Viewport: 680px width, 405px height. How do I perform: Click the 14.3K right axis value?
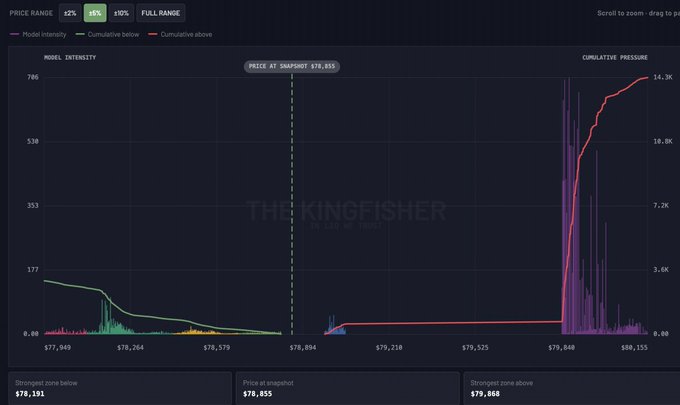(x=663, y=77)
